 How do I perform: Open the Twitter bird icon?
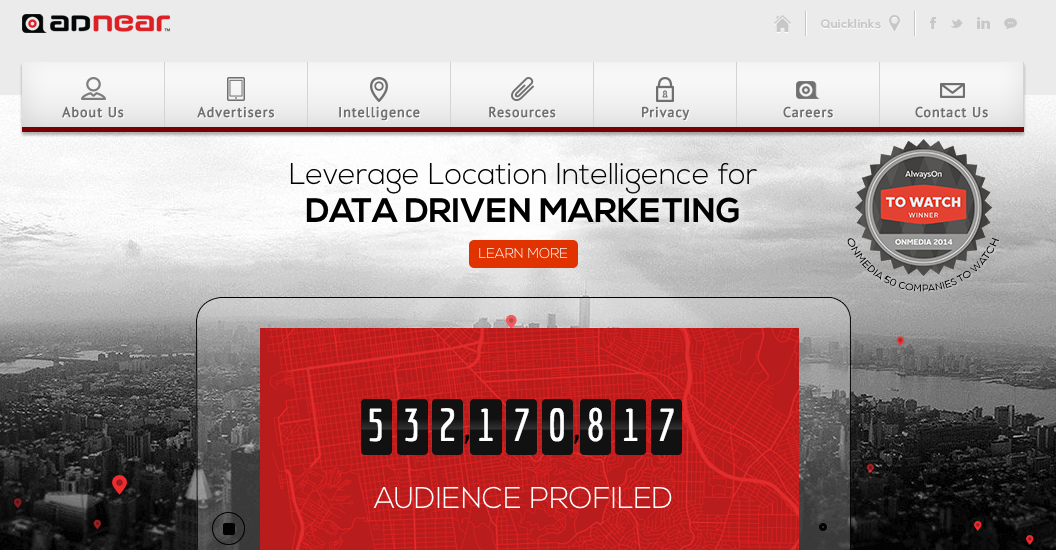957,24
